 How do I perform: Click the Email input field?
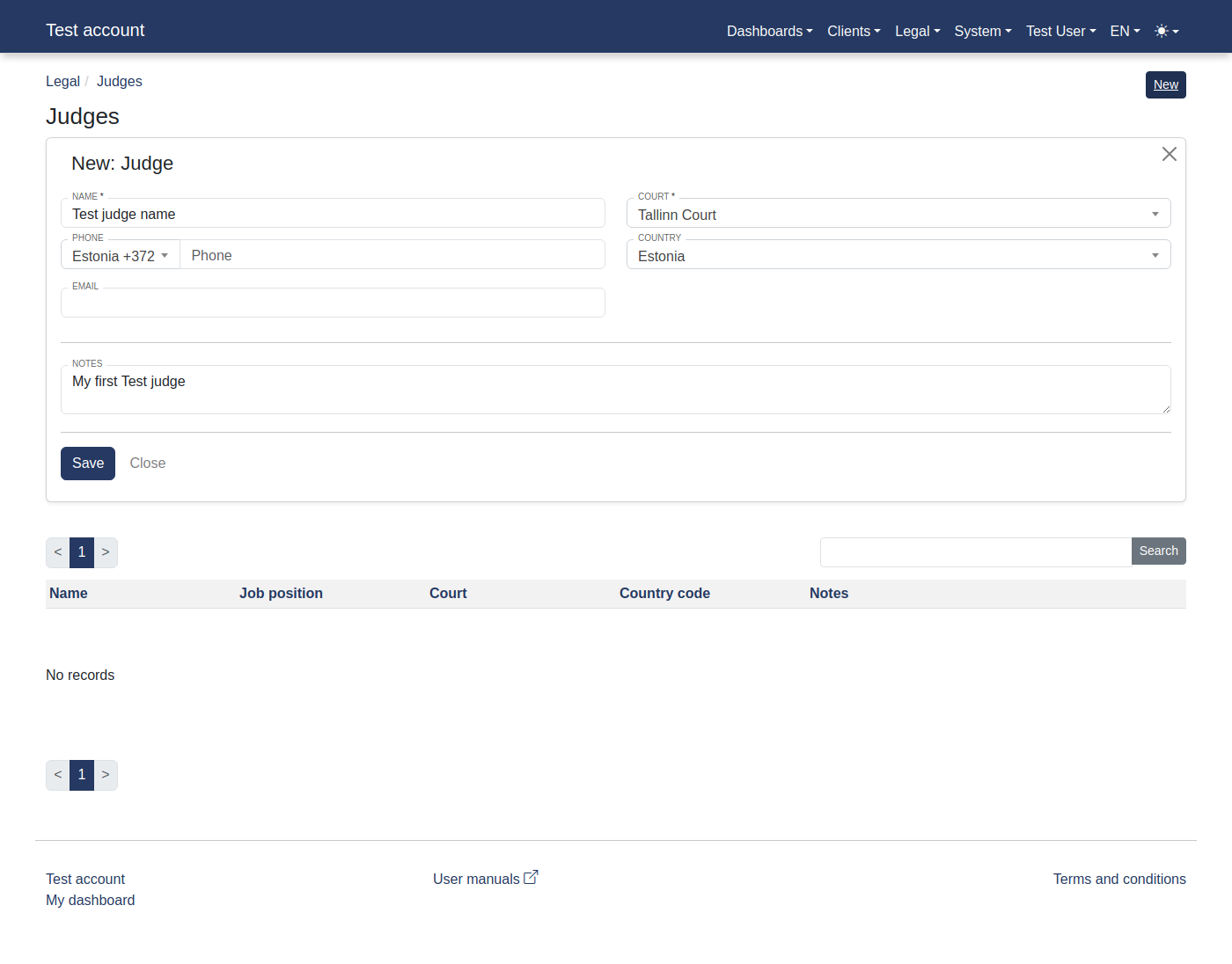333,303
